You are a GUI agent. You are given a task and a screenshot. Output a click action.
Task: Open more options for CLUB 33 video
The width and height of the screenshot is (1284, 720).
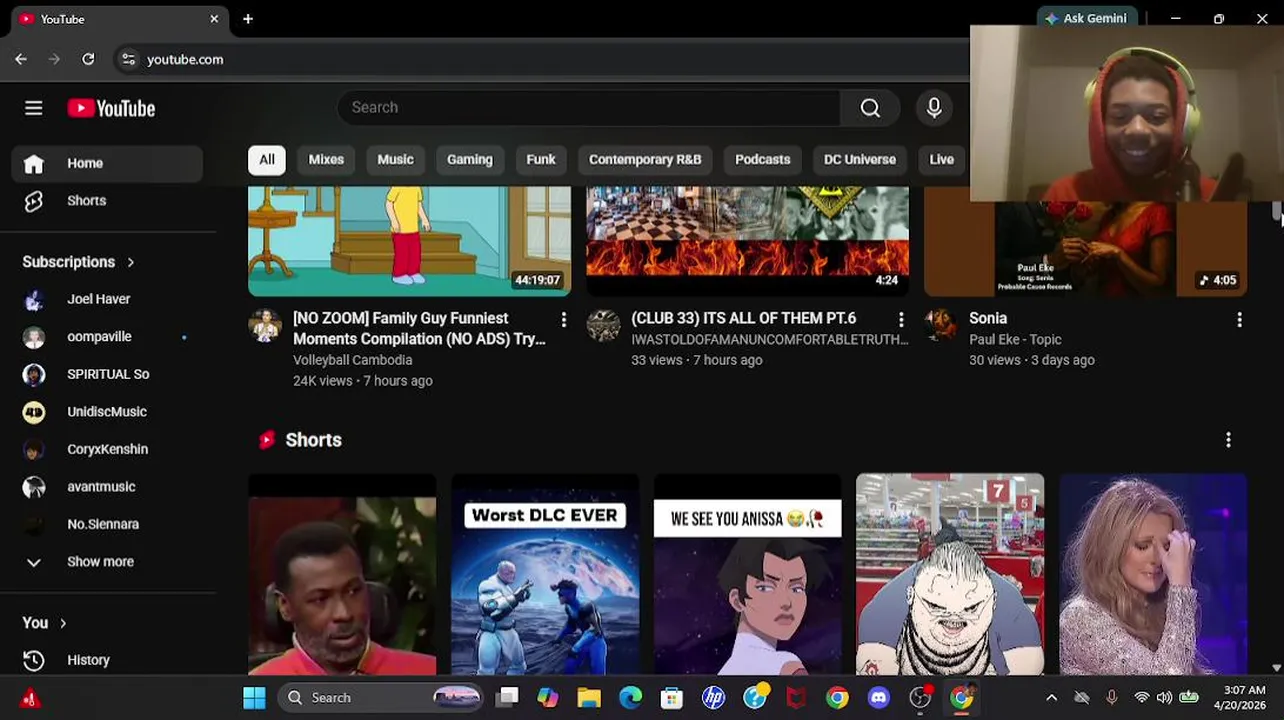coord(901,320)
